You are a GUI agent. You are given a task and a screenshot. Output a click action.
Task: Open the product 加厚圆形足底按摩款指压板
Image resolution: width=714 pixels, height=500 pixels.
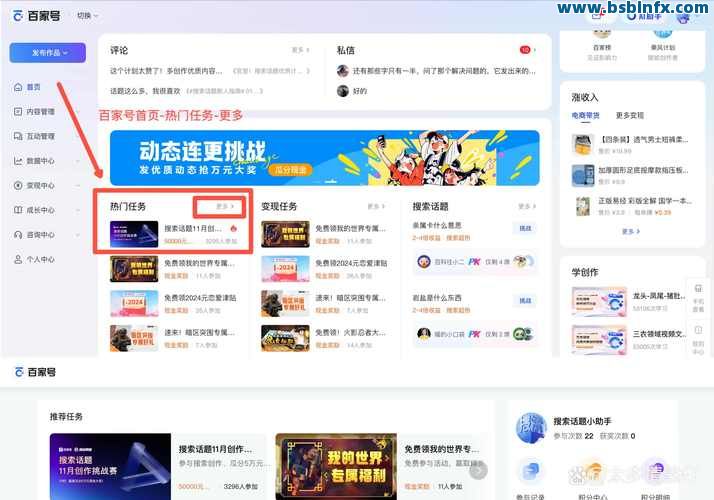(643, 170)
